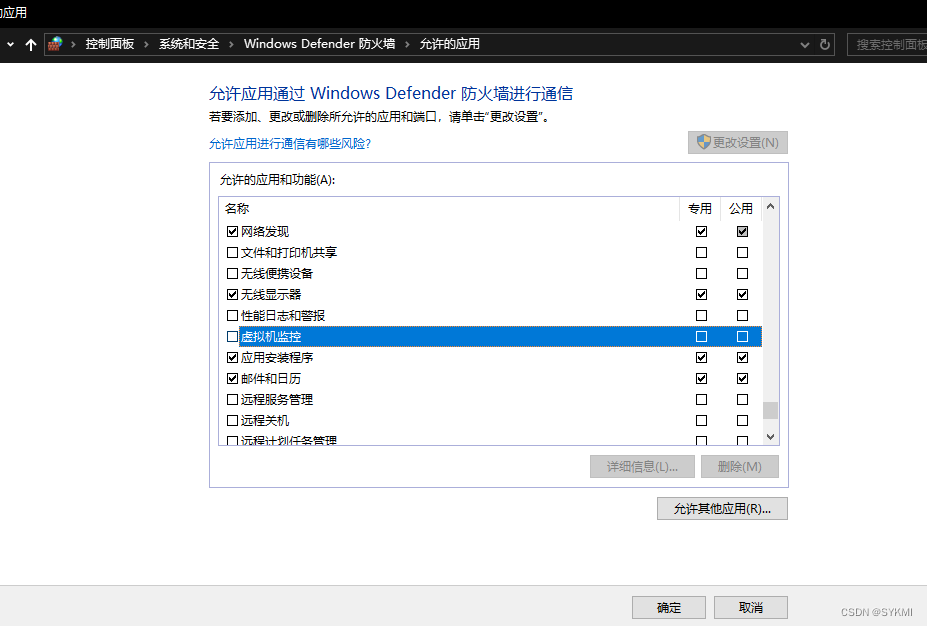Check 性能日志和警报 专用 checkbox
The height and width of the screenshot is (626, 927).
pos(701,316)
